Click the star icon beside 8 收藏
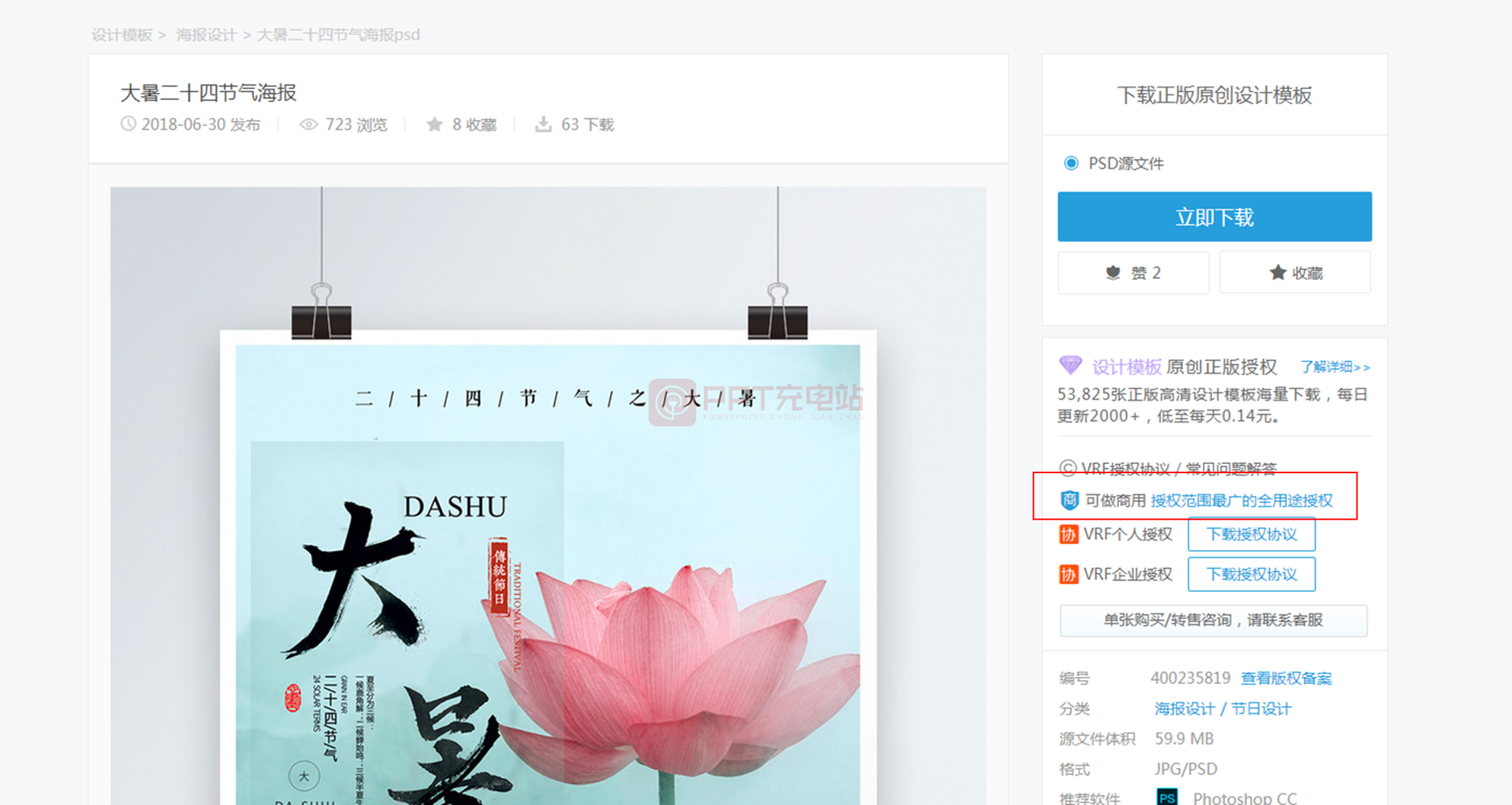The width and height of the screenshot is (1512, 805). (x=434, y=124)
